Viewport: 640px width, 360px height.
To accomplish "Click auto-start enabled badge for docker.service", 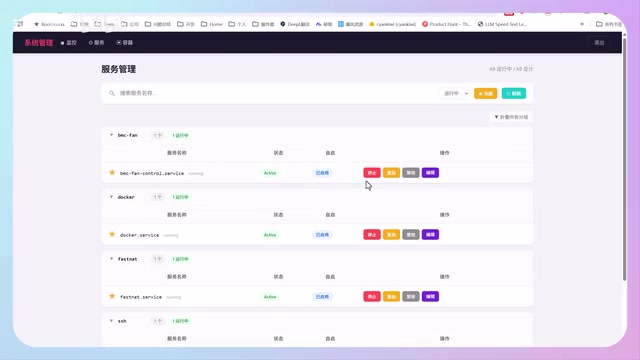I will 322,235.
